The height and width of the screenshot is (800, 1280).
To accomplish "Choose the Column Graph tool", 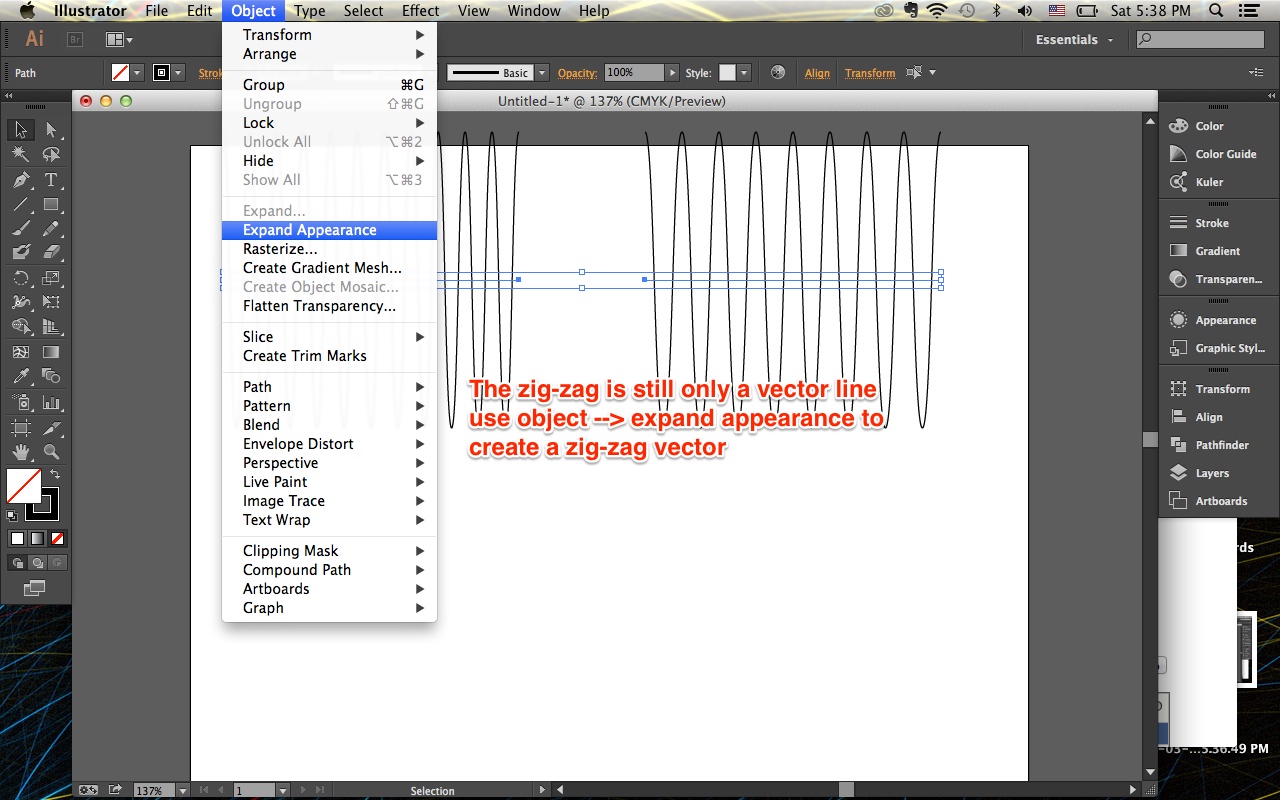I will click(x=51, y=402).
